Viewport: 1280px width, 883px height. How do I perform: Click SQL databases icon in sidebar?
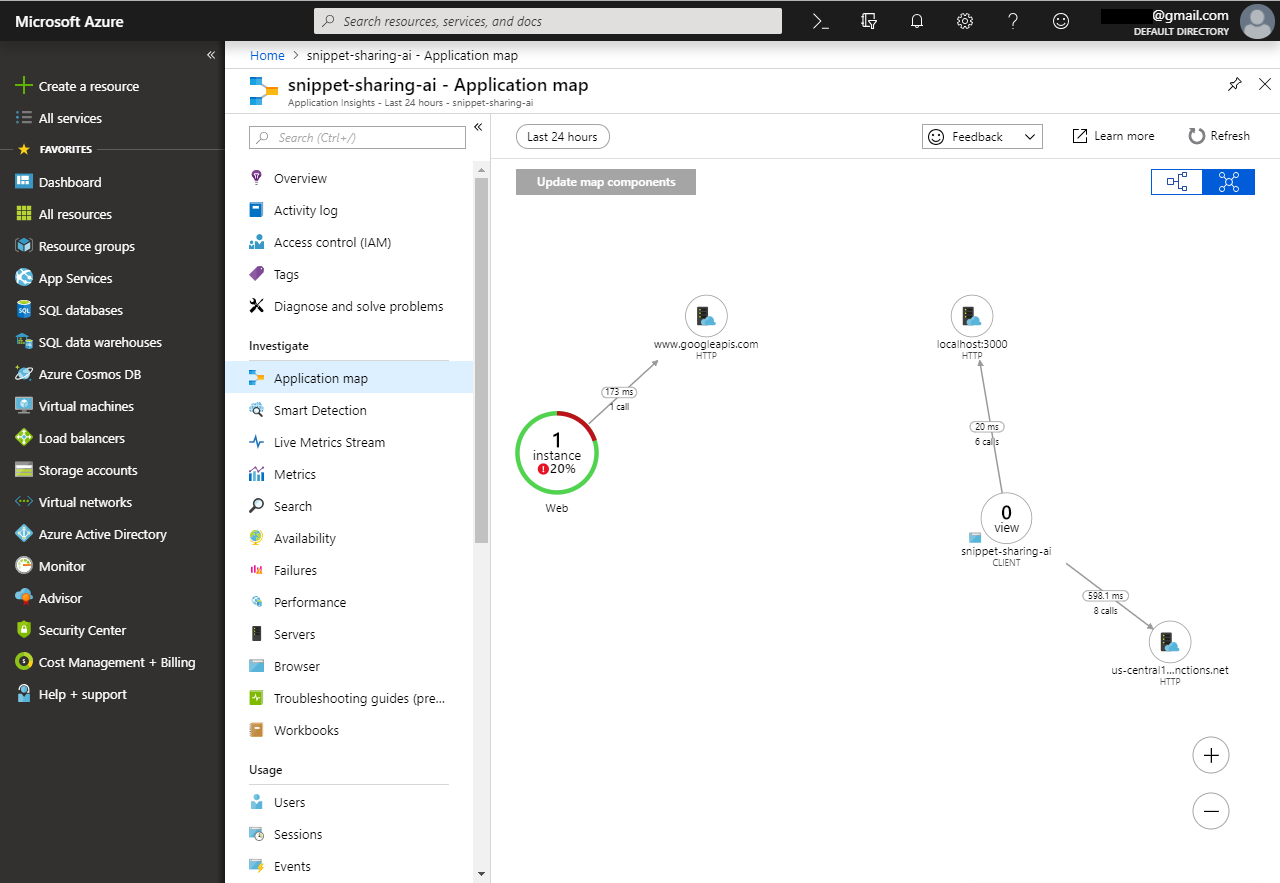(x=24, y=310)
